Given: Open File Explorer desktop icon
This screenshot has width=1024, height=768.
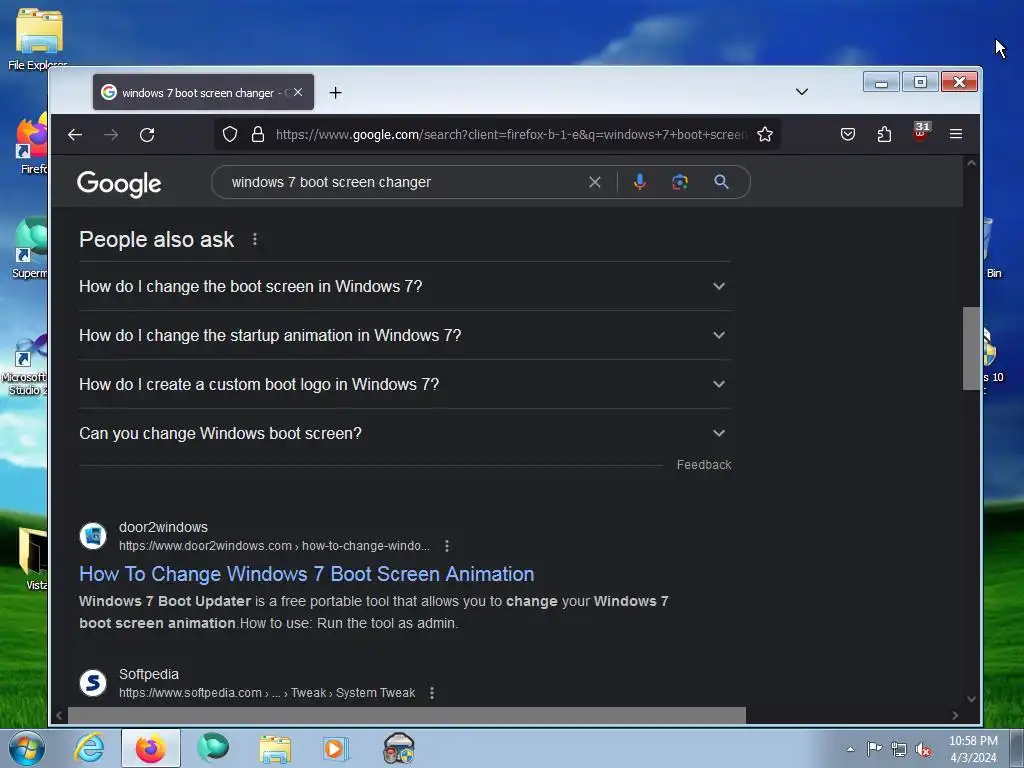Looking at the screenshot, I should pos(38,39).
